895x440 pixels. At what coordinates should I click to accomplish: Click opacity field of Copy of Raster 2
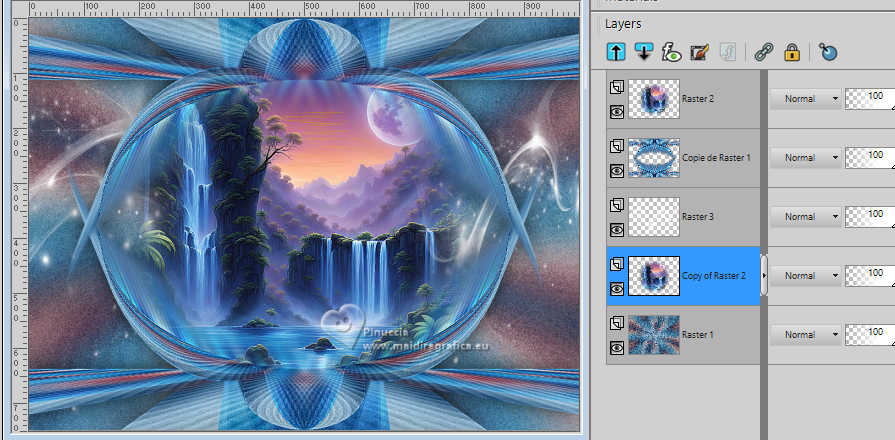tap(869, 276)
